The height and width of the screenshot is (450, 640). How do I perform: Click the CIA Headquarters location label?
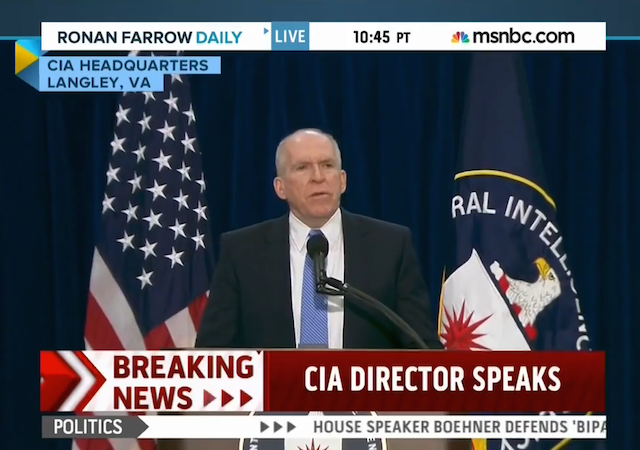(x=128, y=65)
